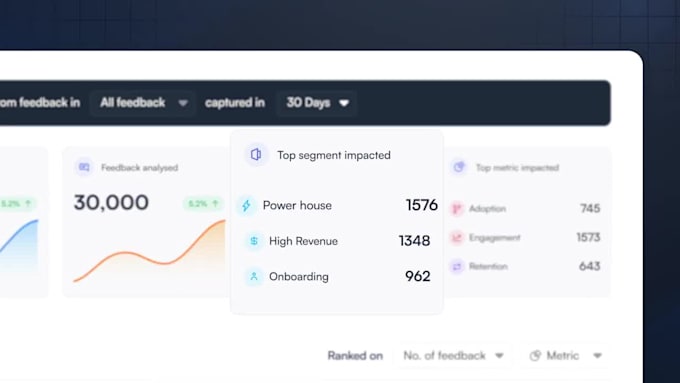Click the blue trend chart
Viewport: 680px width, 383px height.
tap(19, 246)
